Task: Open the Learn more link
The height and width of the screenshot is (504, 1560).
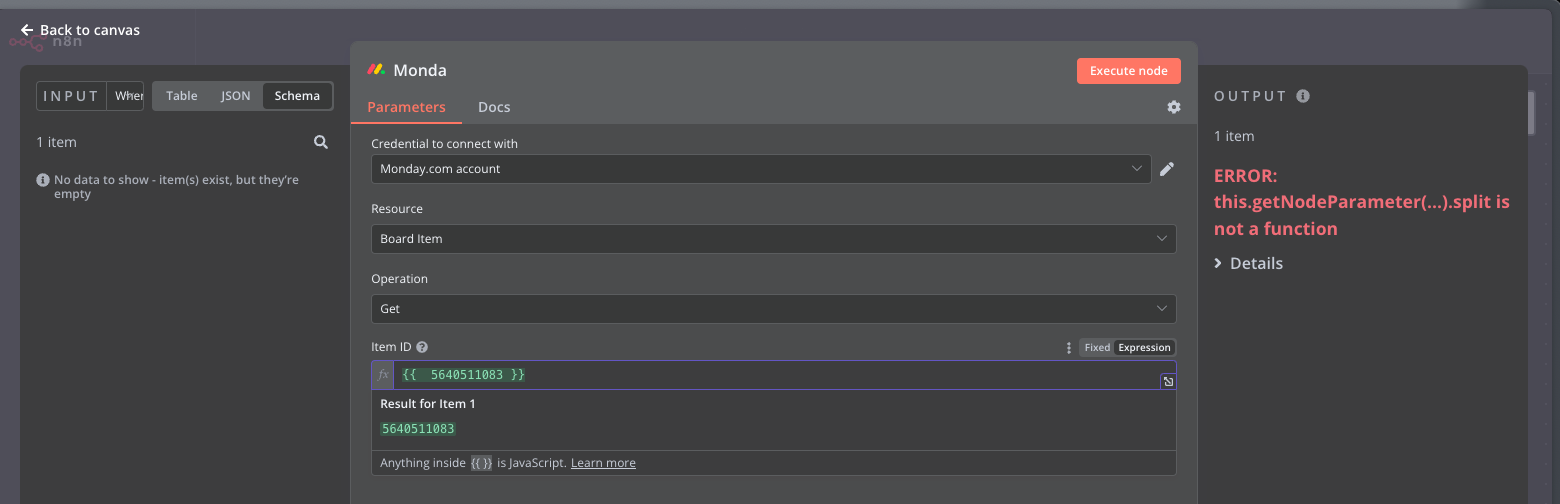Action: pyautogui.click(x=603, y=463)
